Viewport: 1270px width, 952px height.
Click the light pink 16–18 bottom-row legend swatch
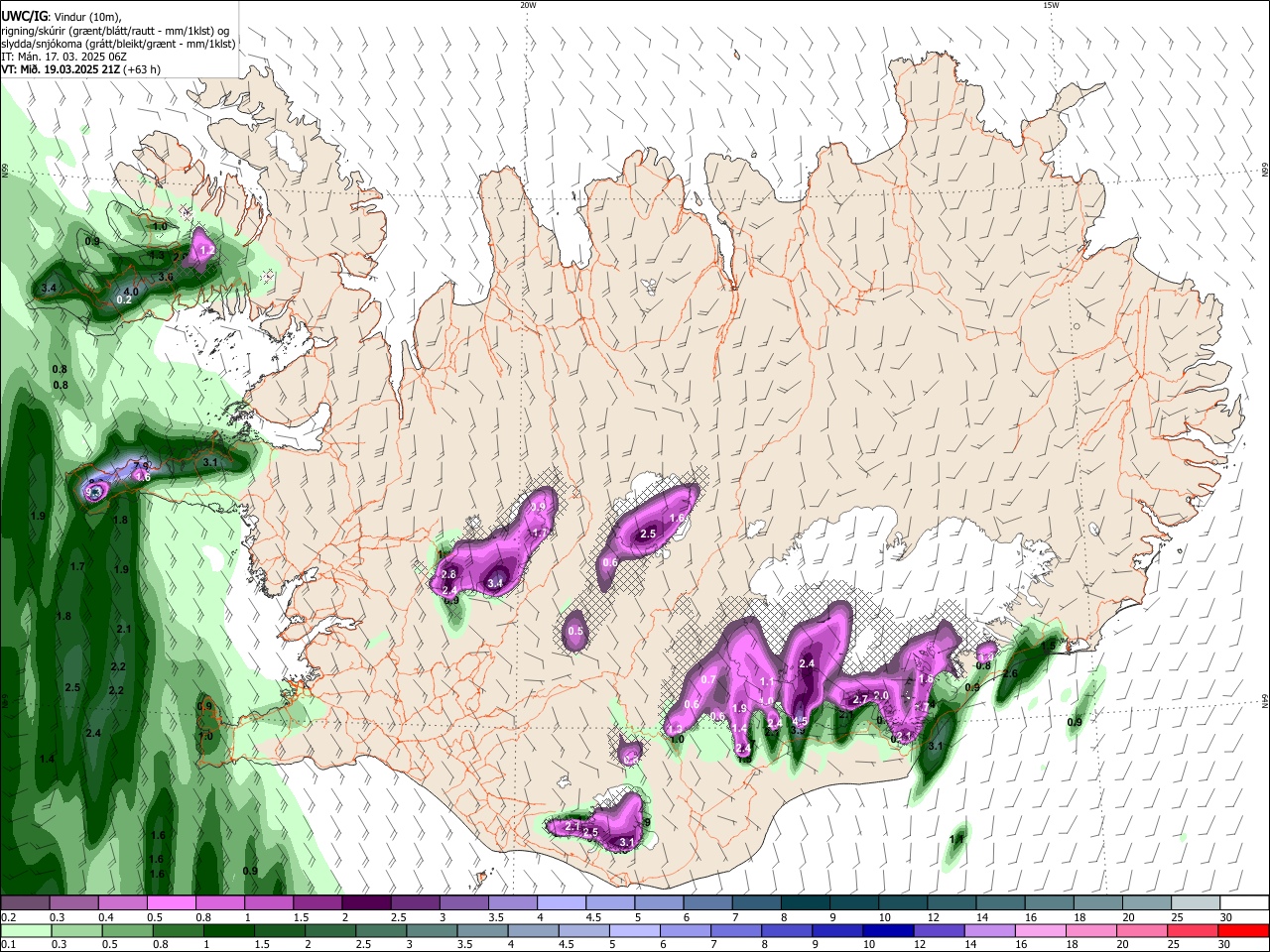pyautogui.click(x=1040, y=930)
